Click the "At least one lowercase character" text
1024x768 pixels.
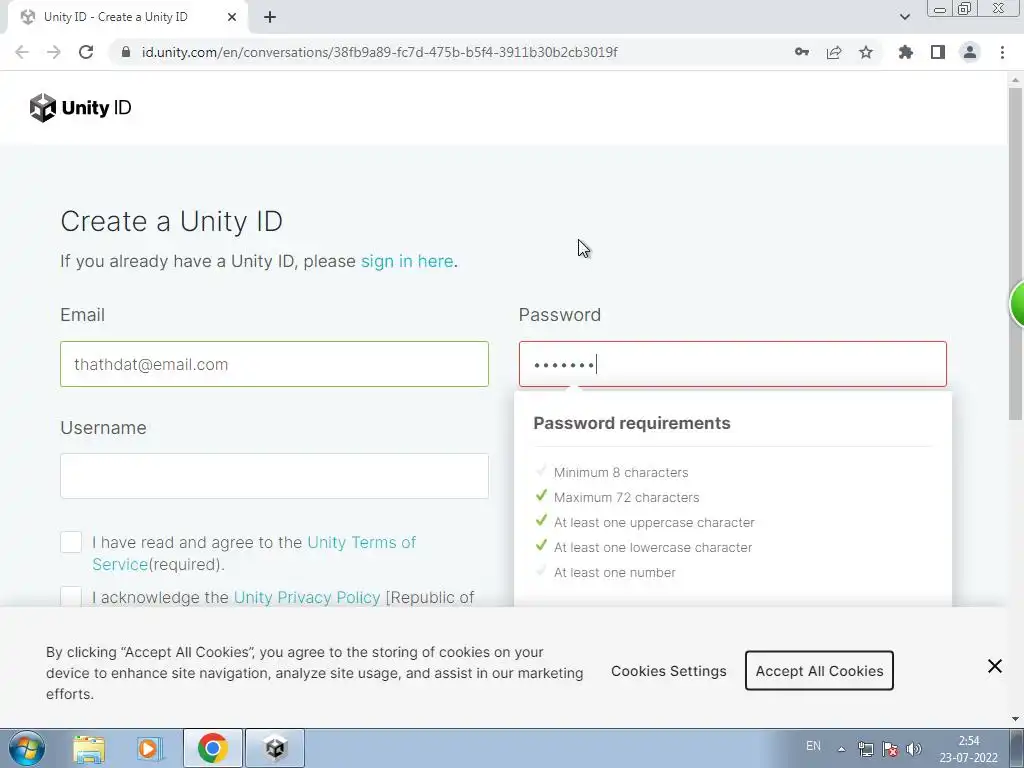[x=653, y=547]
